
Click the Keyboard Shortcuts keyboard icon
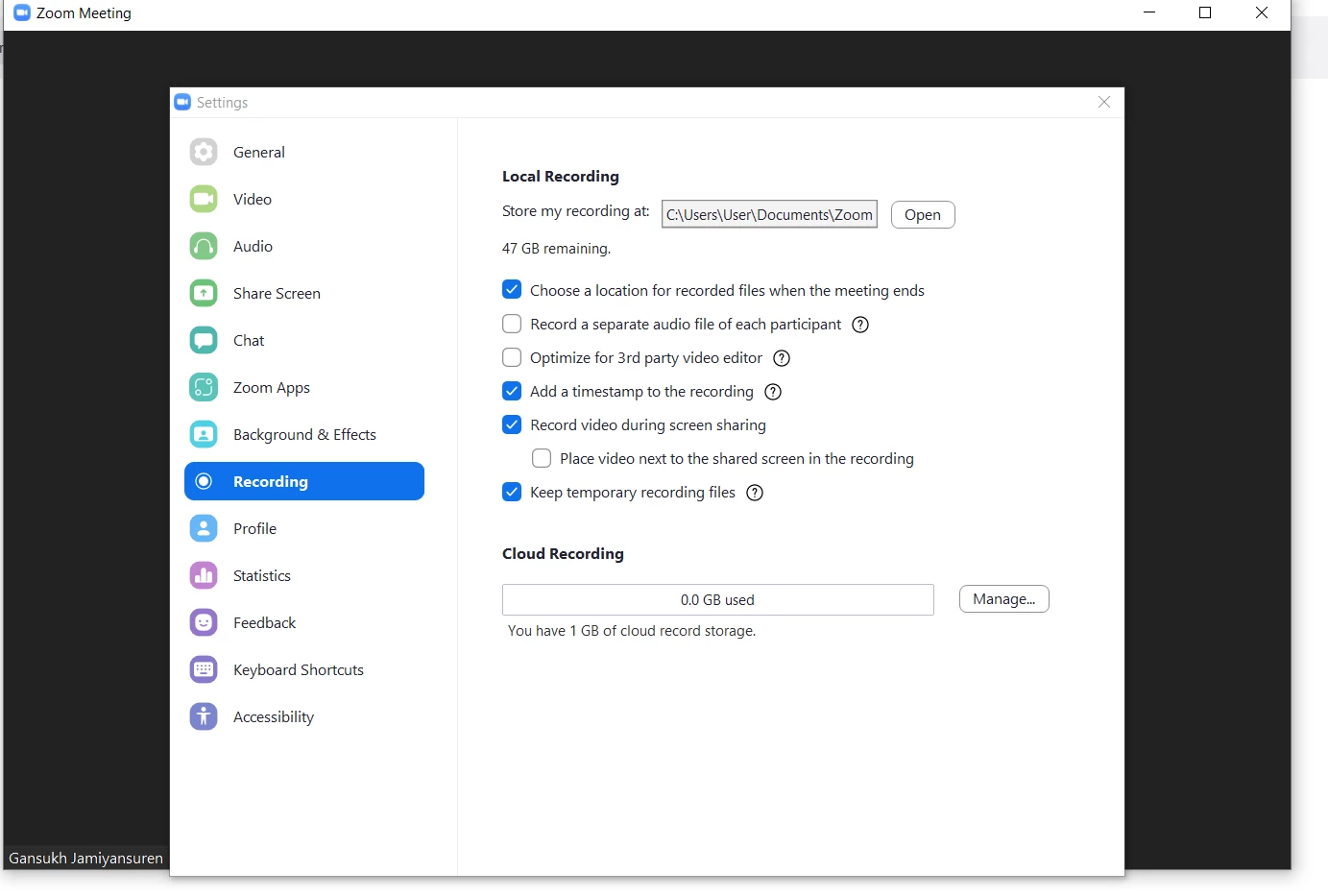[204, 669]
